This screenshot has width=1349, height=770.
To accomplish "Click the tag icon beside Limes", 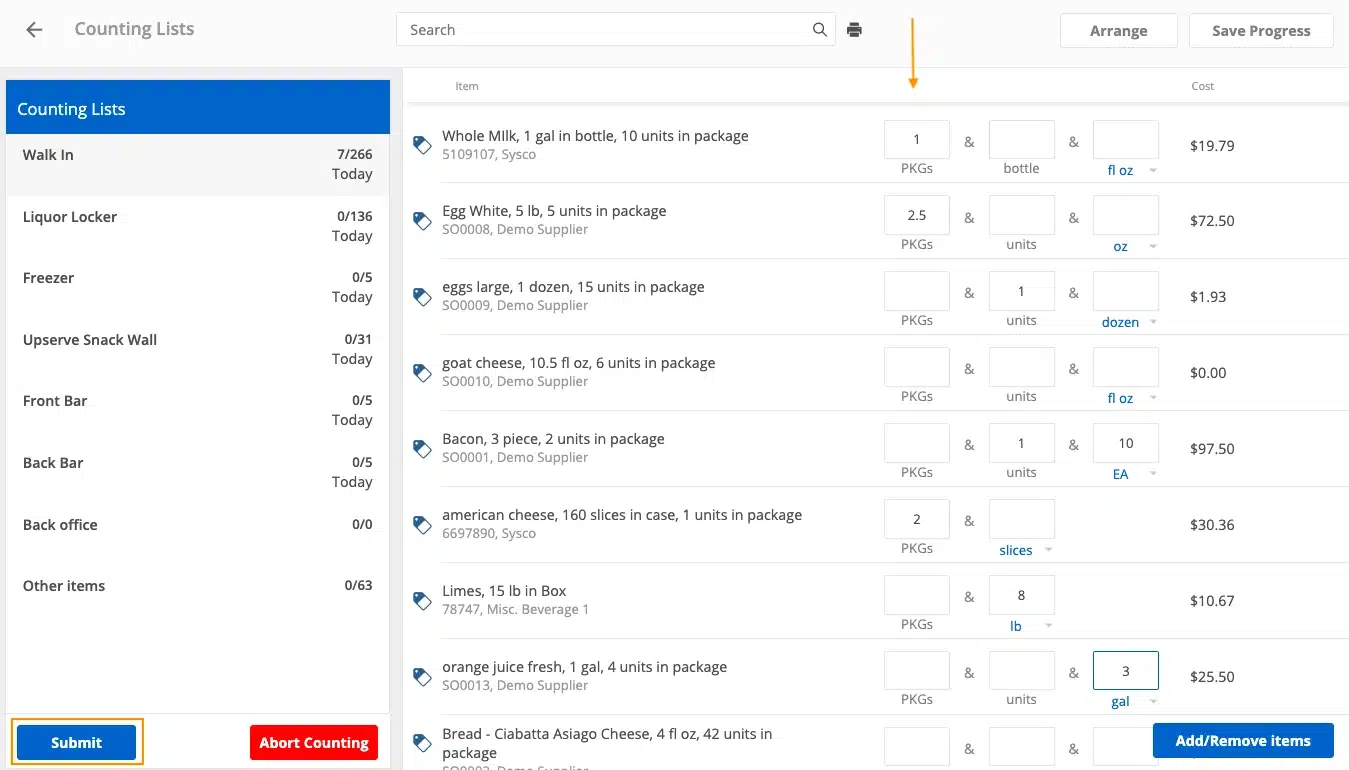I will 421,601.
